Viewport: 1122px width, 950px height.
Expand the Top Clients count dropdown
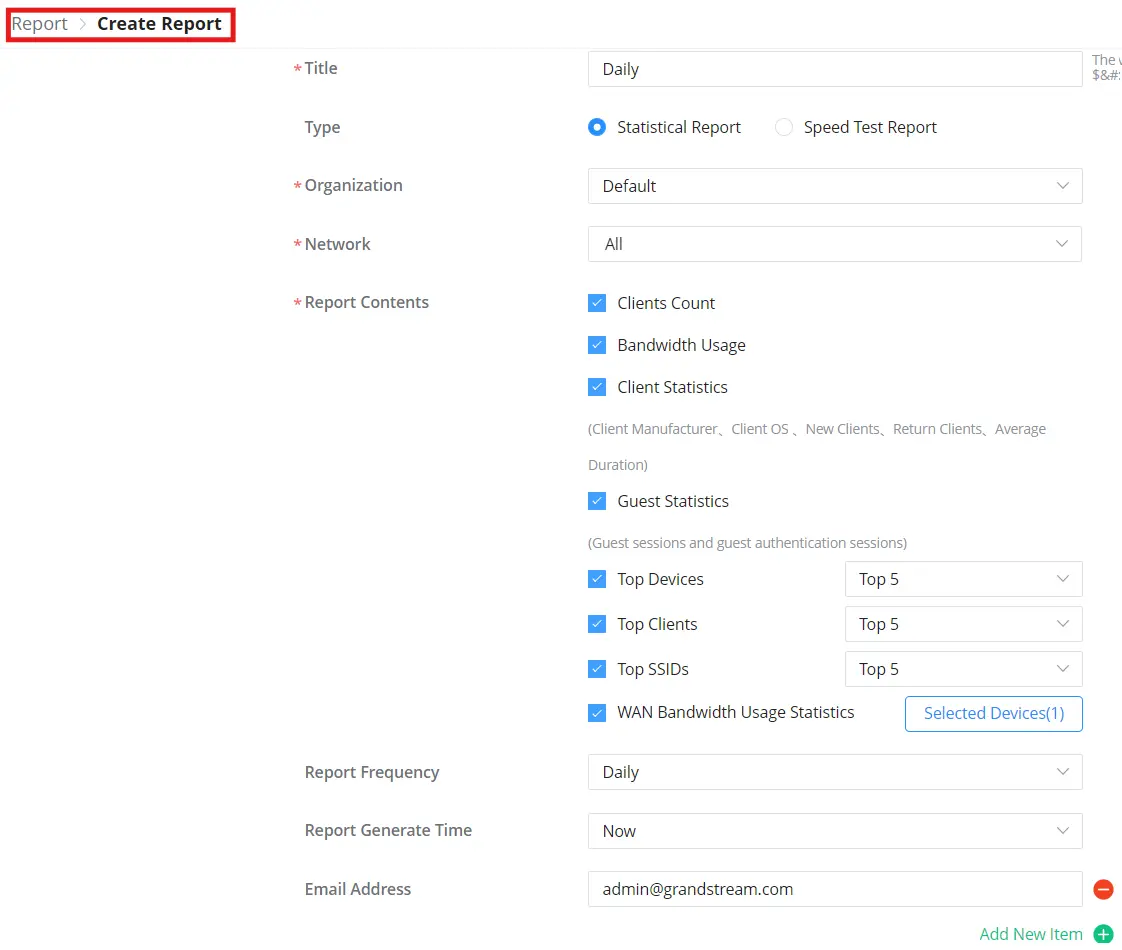[x=963, y=624]
